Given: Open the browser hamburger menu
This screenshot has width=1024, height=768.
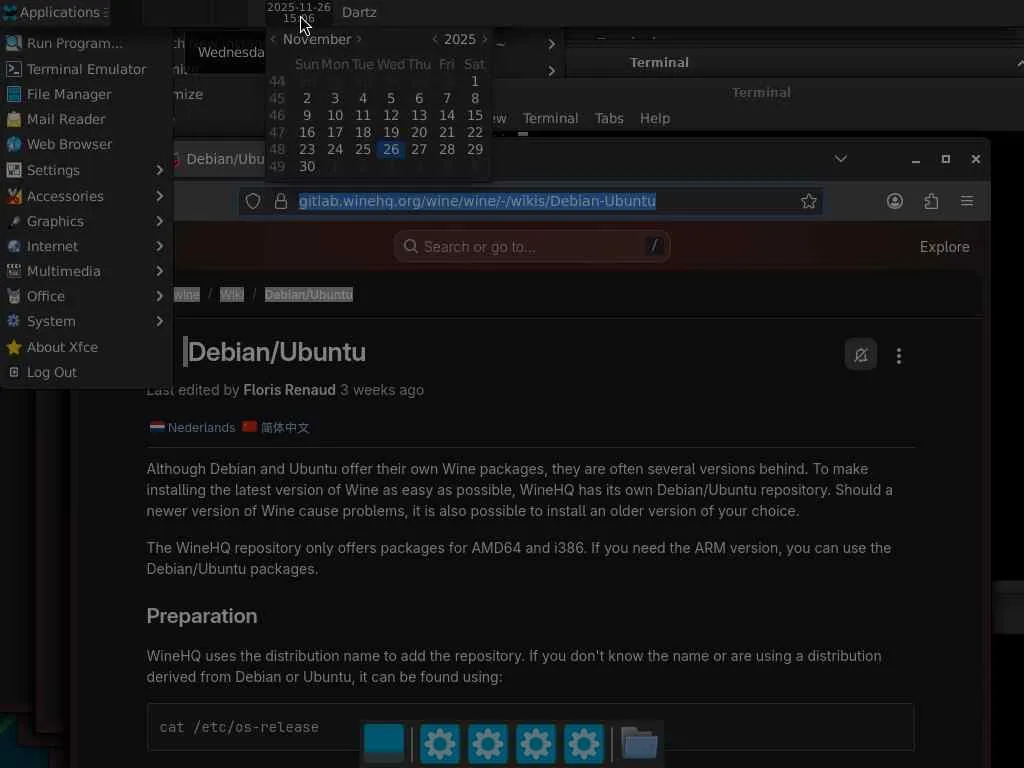Looking at the screenshot, I should (x=967, y=201).
